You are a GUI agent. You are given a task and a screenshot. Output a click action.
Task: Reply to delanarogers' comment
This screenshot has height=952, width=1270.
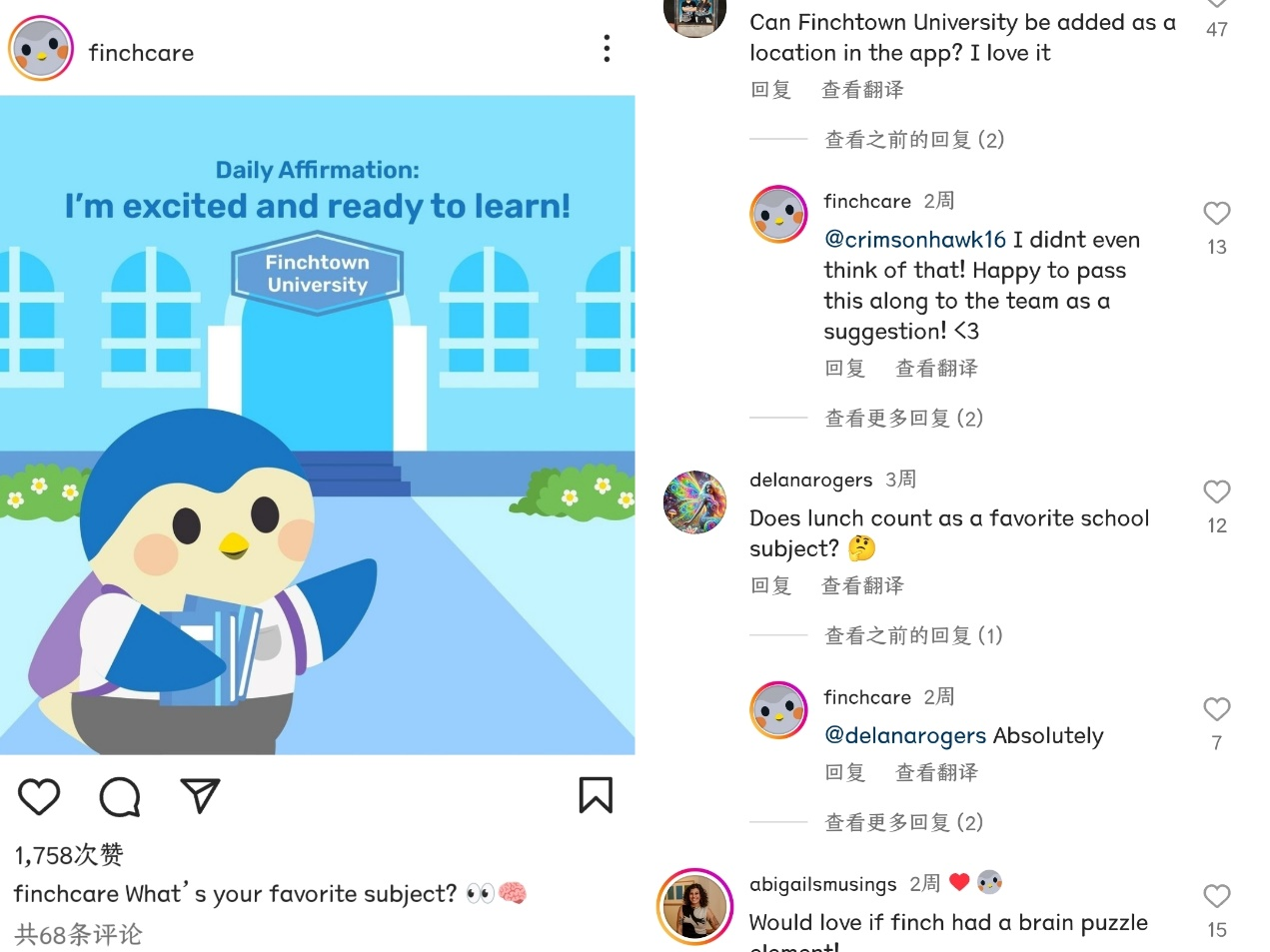[x=770, y=586]
